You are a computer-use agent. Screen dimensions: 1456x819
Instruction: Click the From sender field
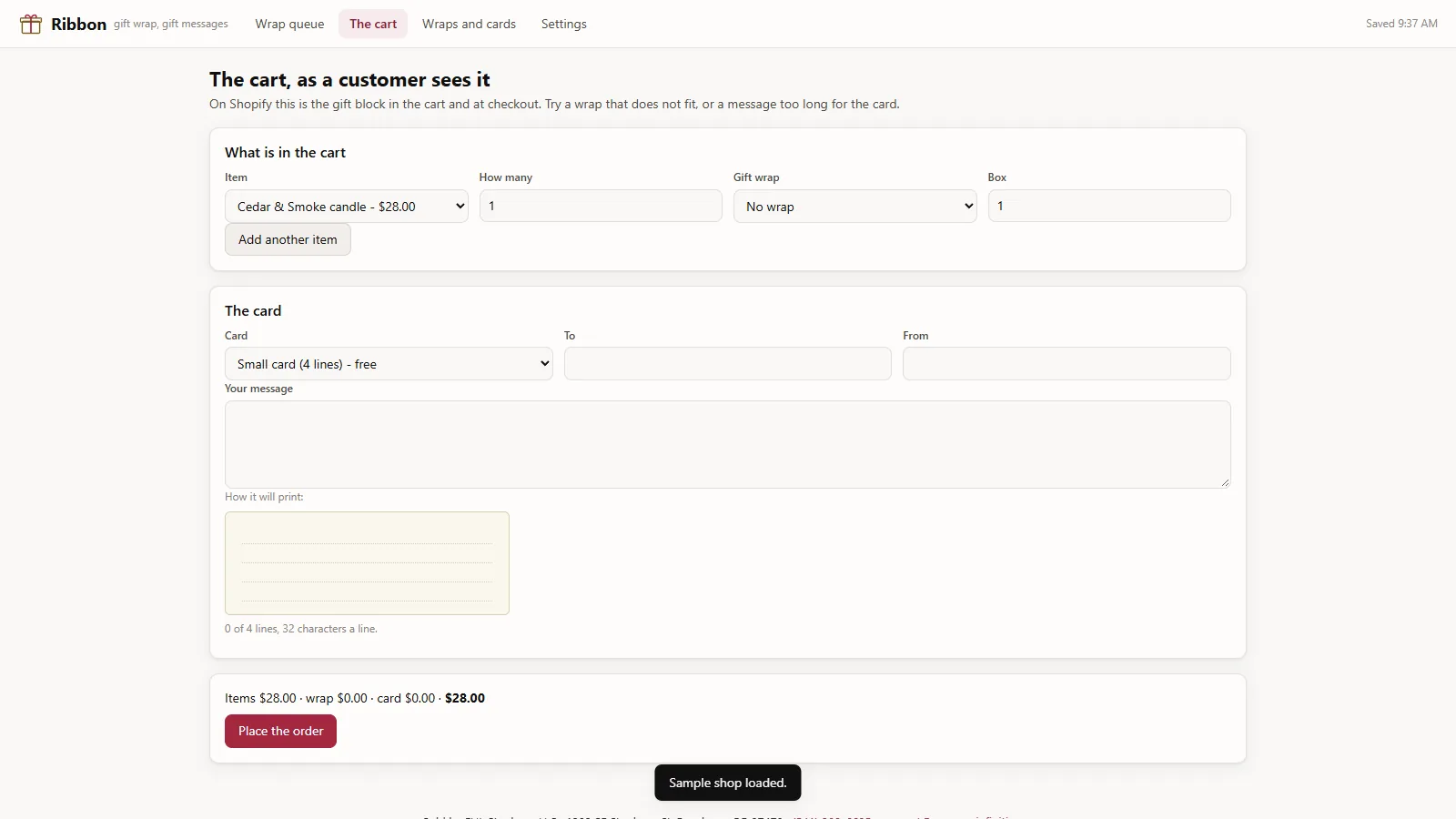1067,364
